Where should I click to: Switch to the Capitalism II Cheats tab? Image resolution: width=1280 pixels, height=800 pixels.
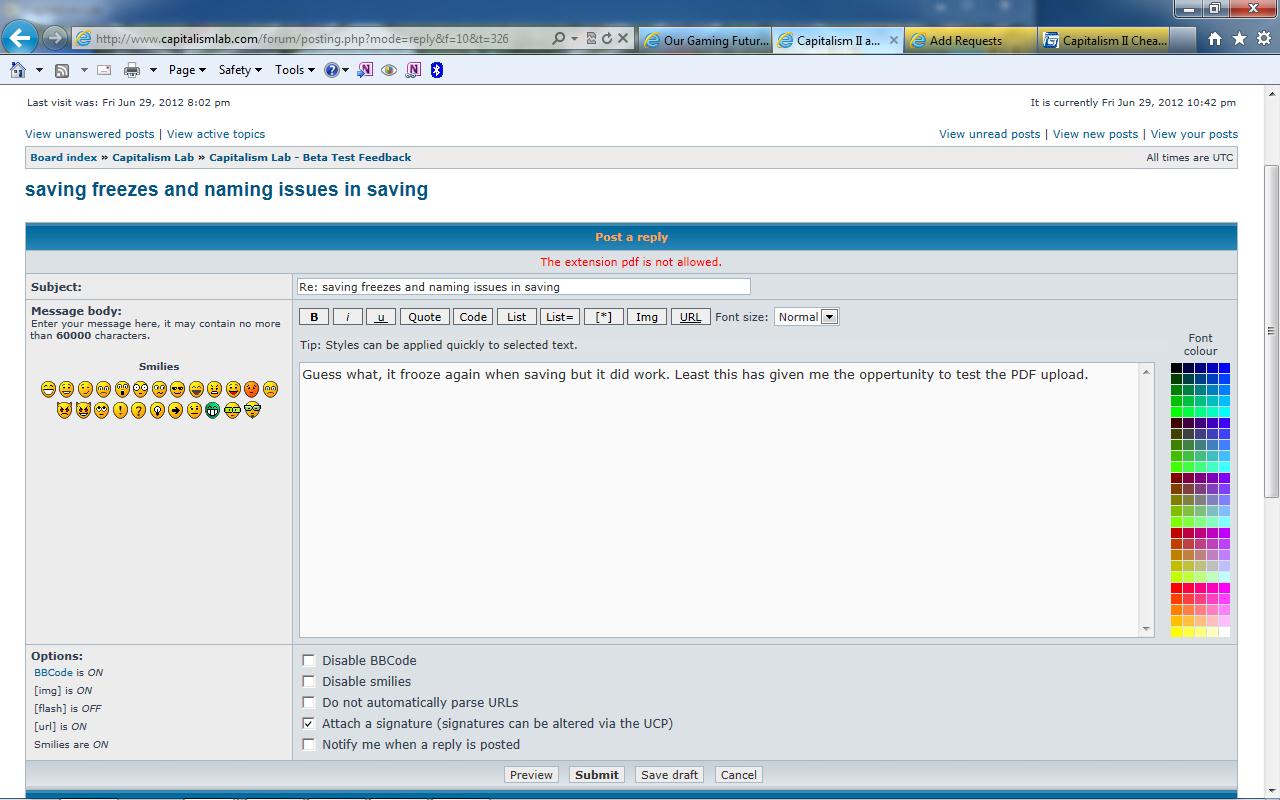1103,40
